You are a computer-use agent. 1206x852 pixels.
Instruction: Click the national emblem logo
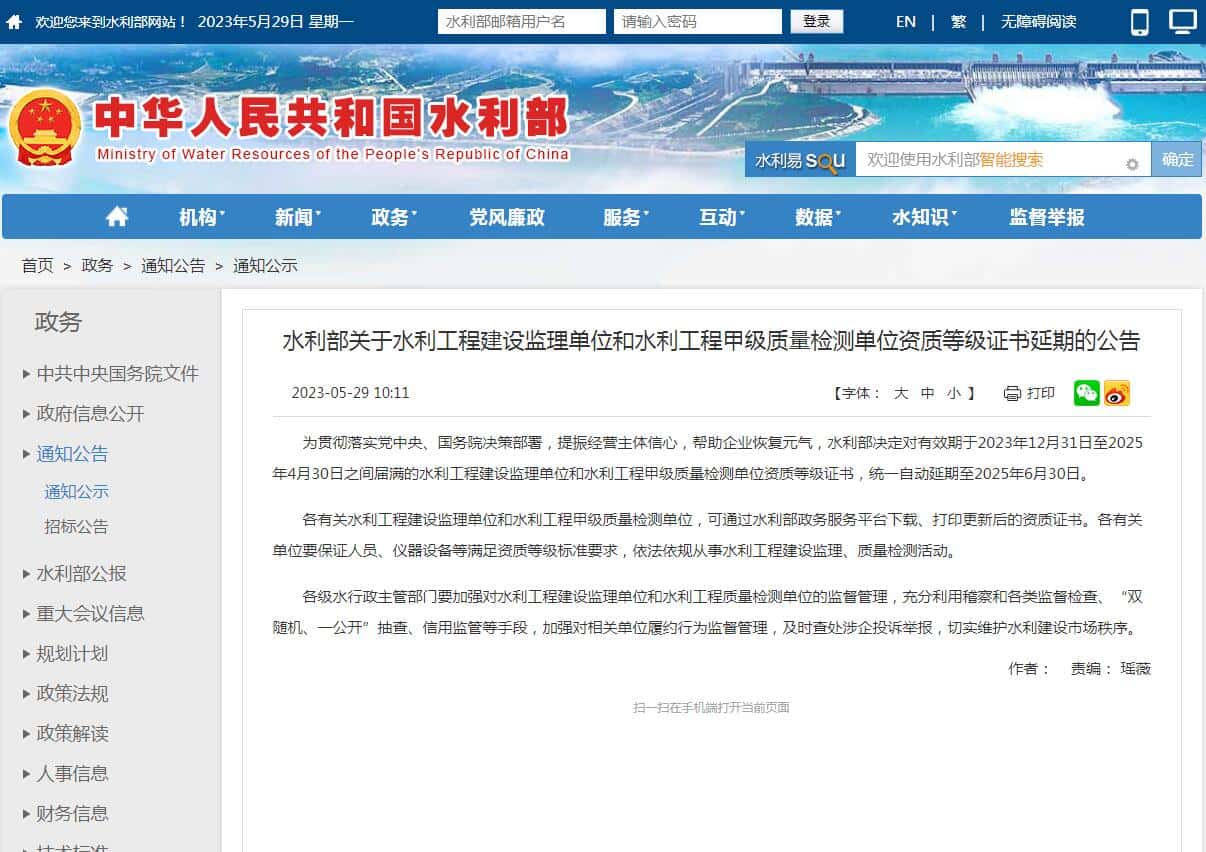click(45, 130)
